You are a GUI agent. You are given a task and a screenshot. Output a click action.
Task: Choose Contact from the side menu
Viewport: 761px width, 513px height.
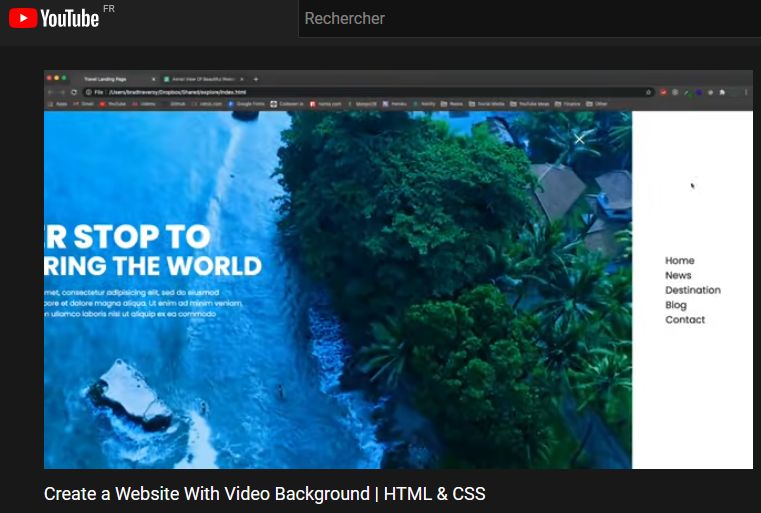tap(685, 320)
